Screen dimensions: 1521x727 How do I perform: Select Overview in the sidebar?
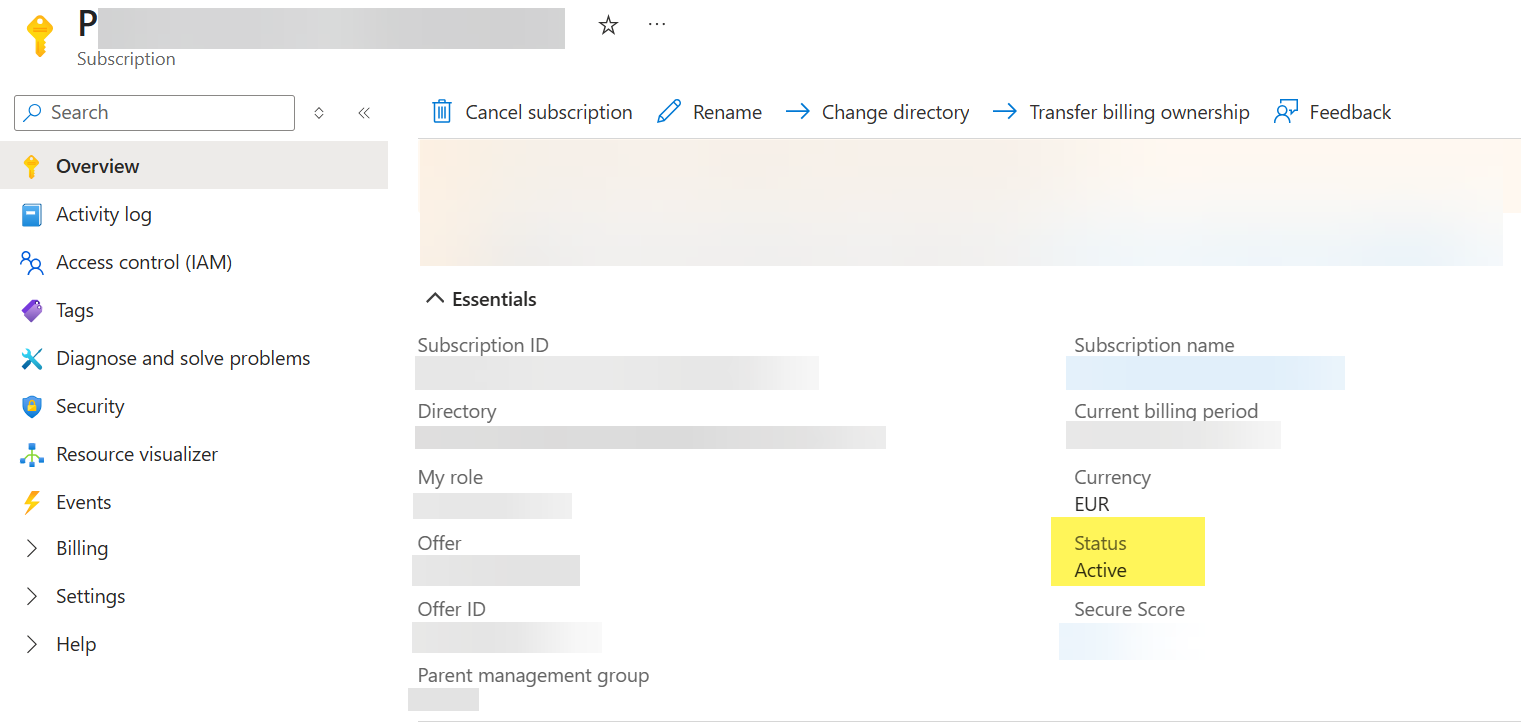coord(194,165)
